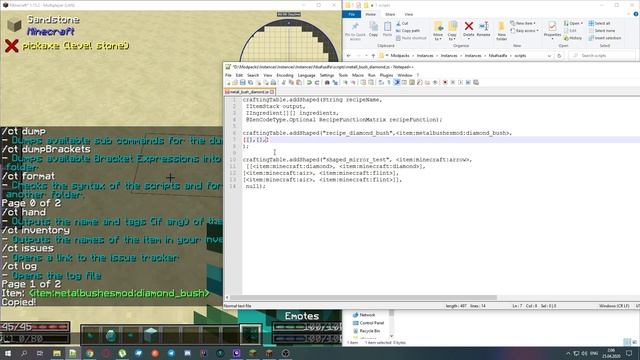Open the Easy access dropdown in Explorer

pos(524,31)
